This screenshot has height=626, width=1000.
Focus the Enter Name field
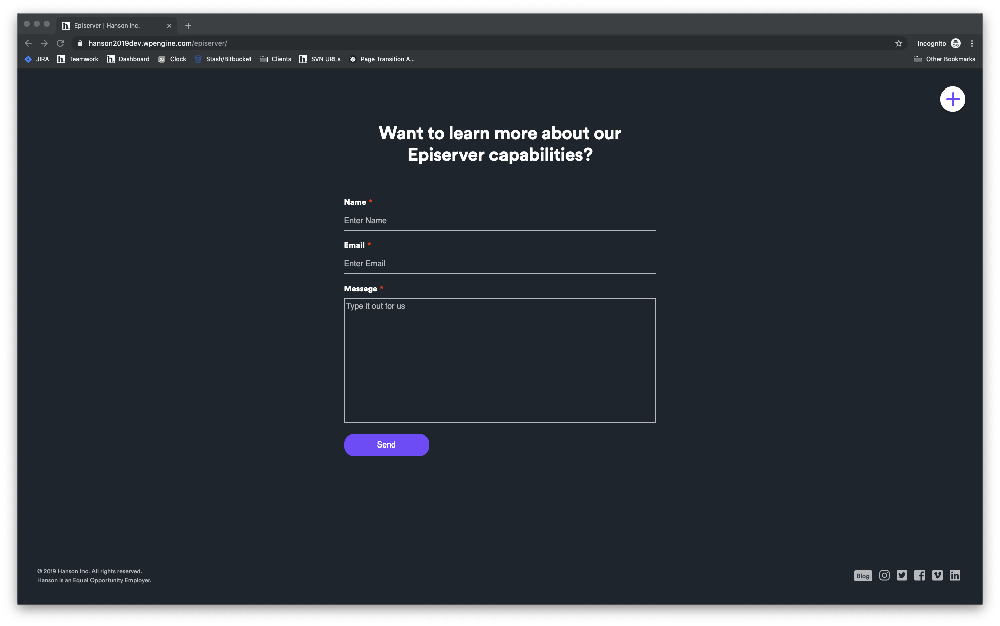pos(499,221)
